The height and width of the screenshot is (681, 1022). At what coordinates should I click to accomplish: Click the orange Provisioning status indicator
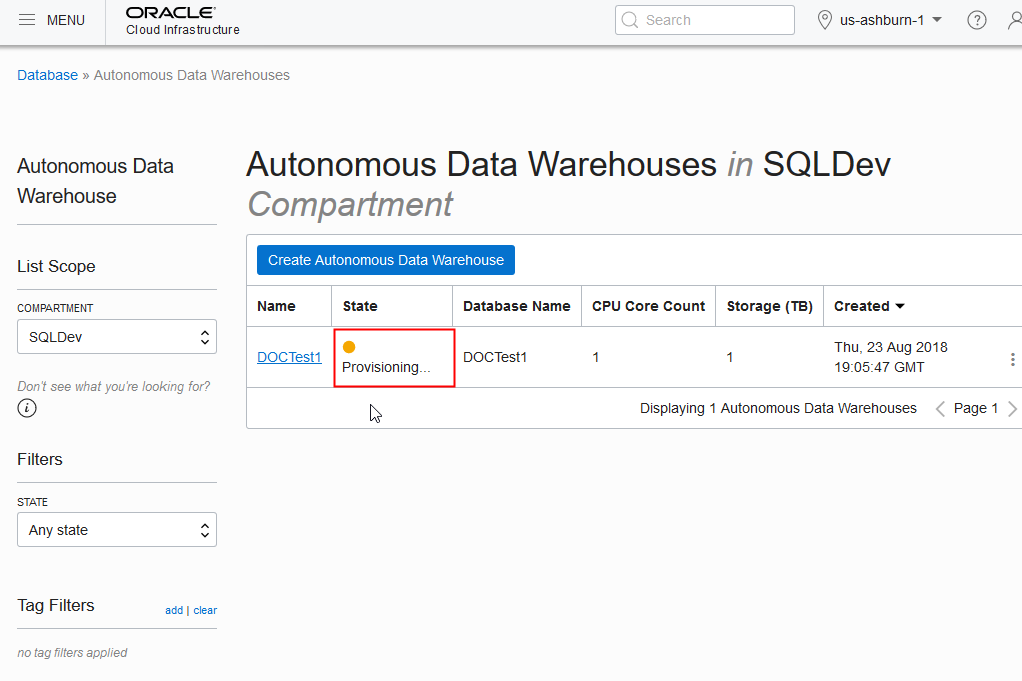(349, 347)
